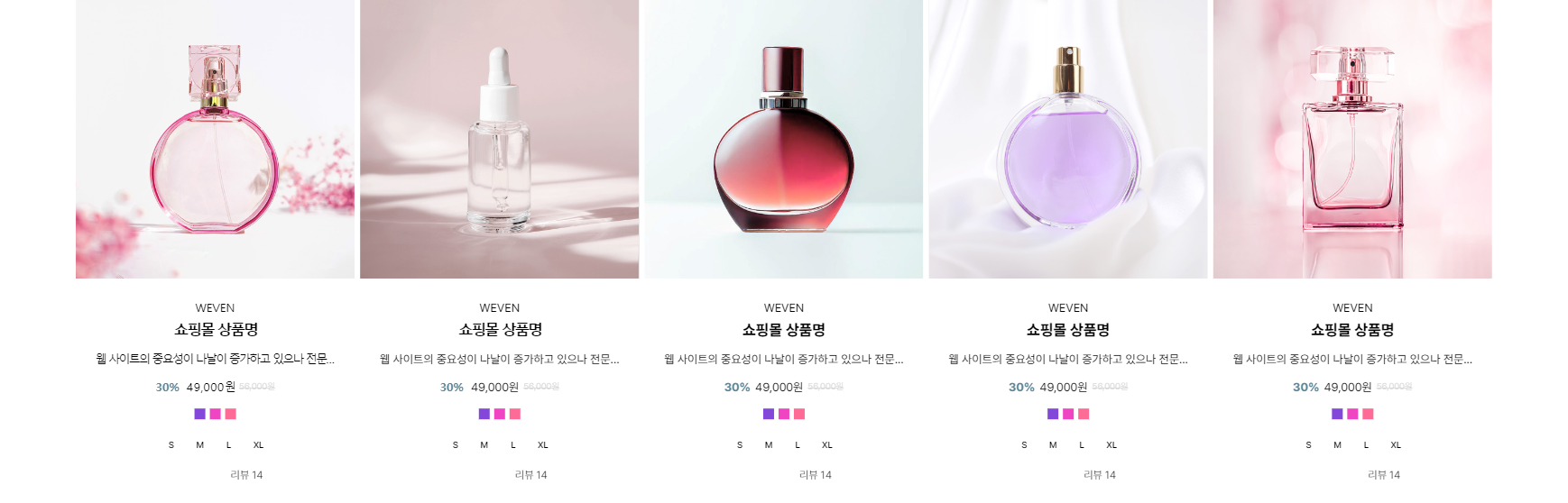
Task: Open the purple round perfume bottle image
Action: 1068,139
